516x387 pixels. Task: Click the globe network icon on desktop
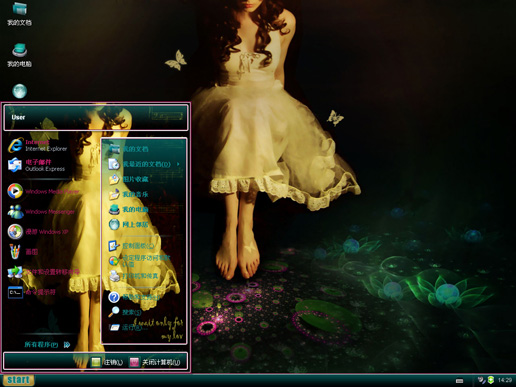[20, 91]
